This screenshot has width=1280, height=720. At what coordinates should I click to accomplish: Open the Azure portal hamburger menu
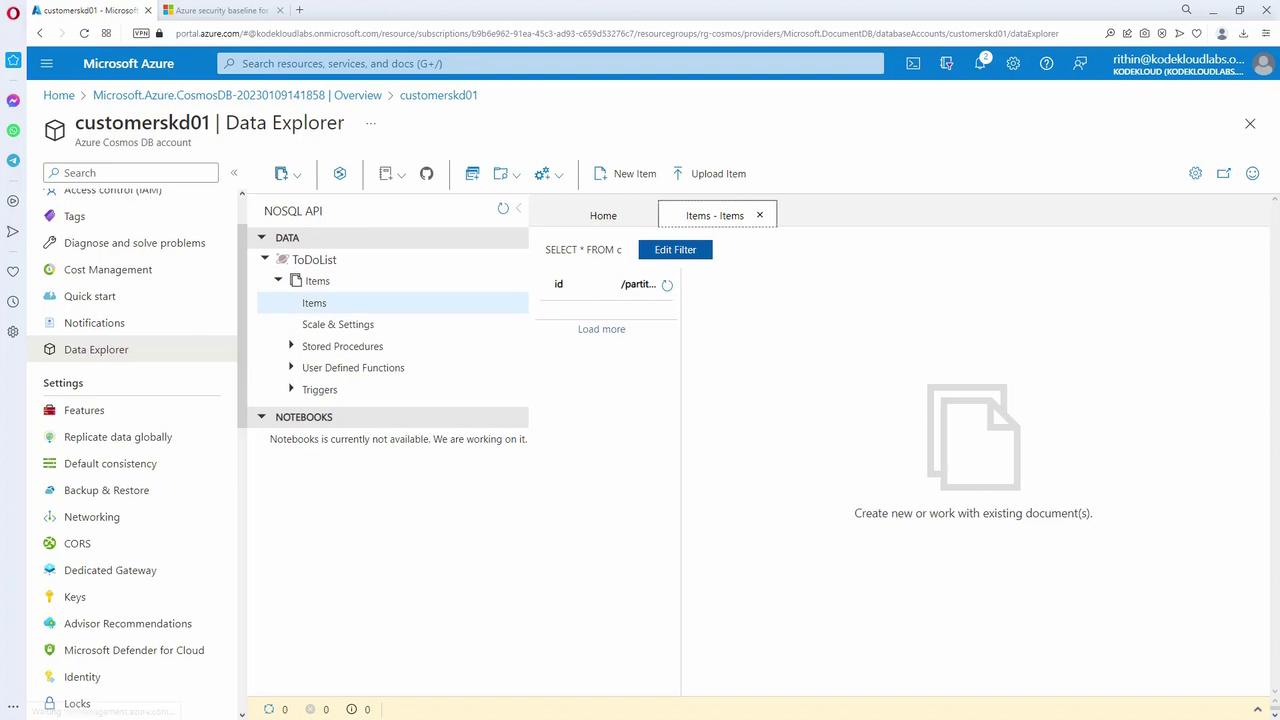click(x=46, y=63)
